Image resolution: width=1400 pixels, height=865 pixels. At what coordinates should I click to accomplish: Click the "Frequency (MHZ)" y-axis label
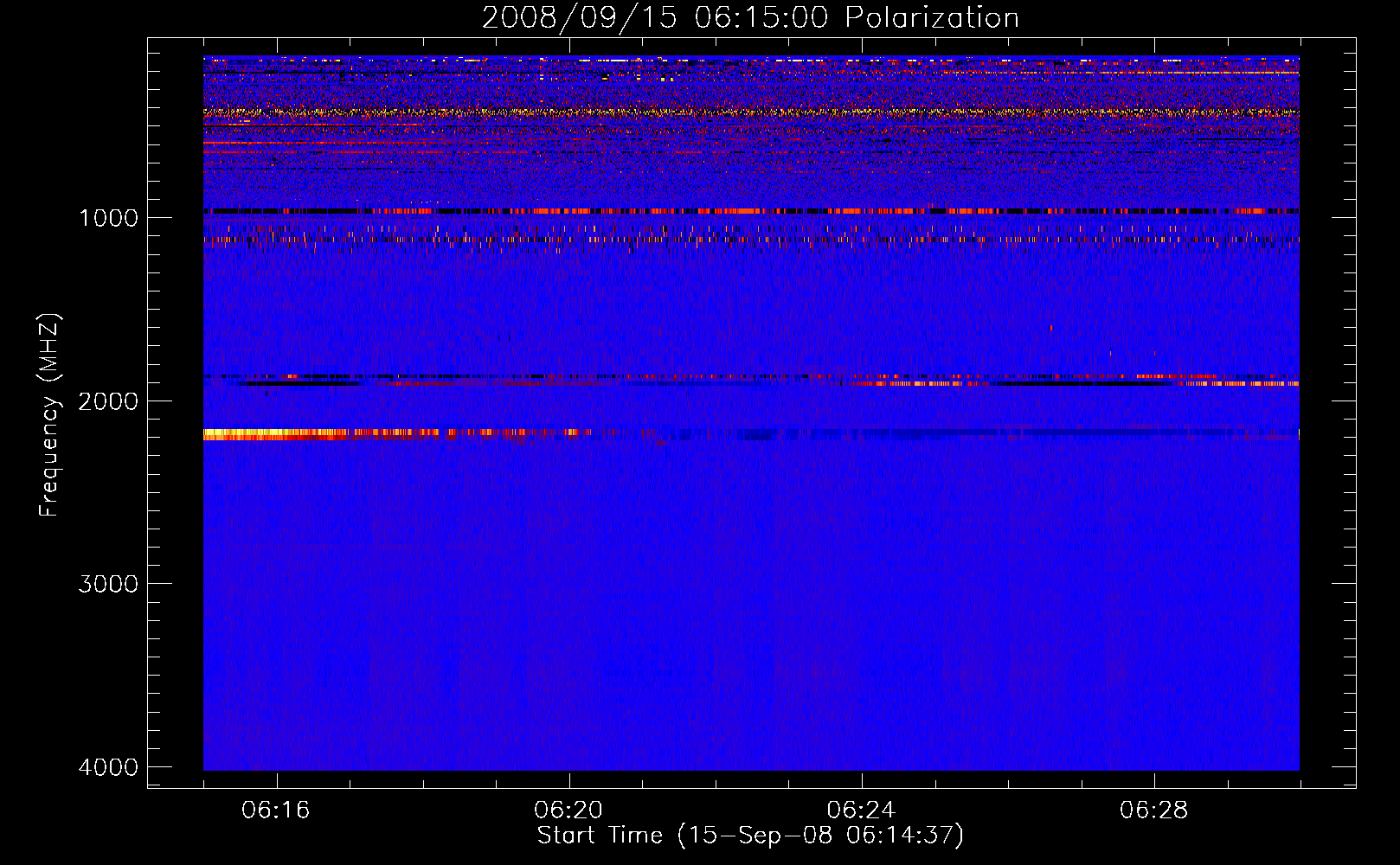tap(49, 415)
